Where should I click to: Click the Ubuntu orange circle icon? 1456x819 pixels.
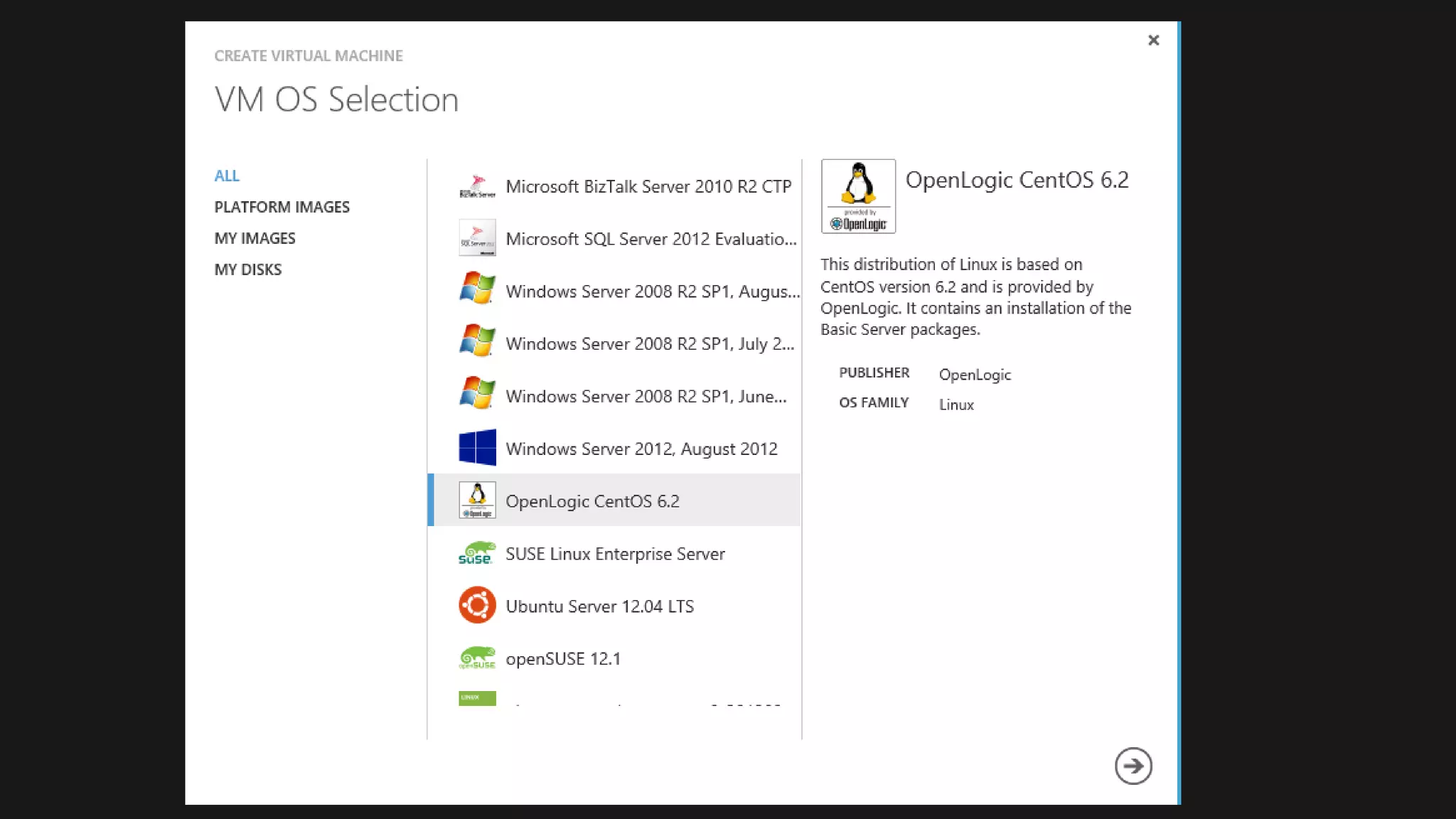477,605
